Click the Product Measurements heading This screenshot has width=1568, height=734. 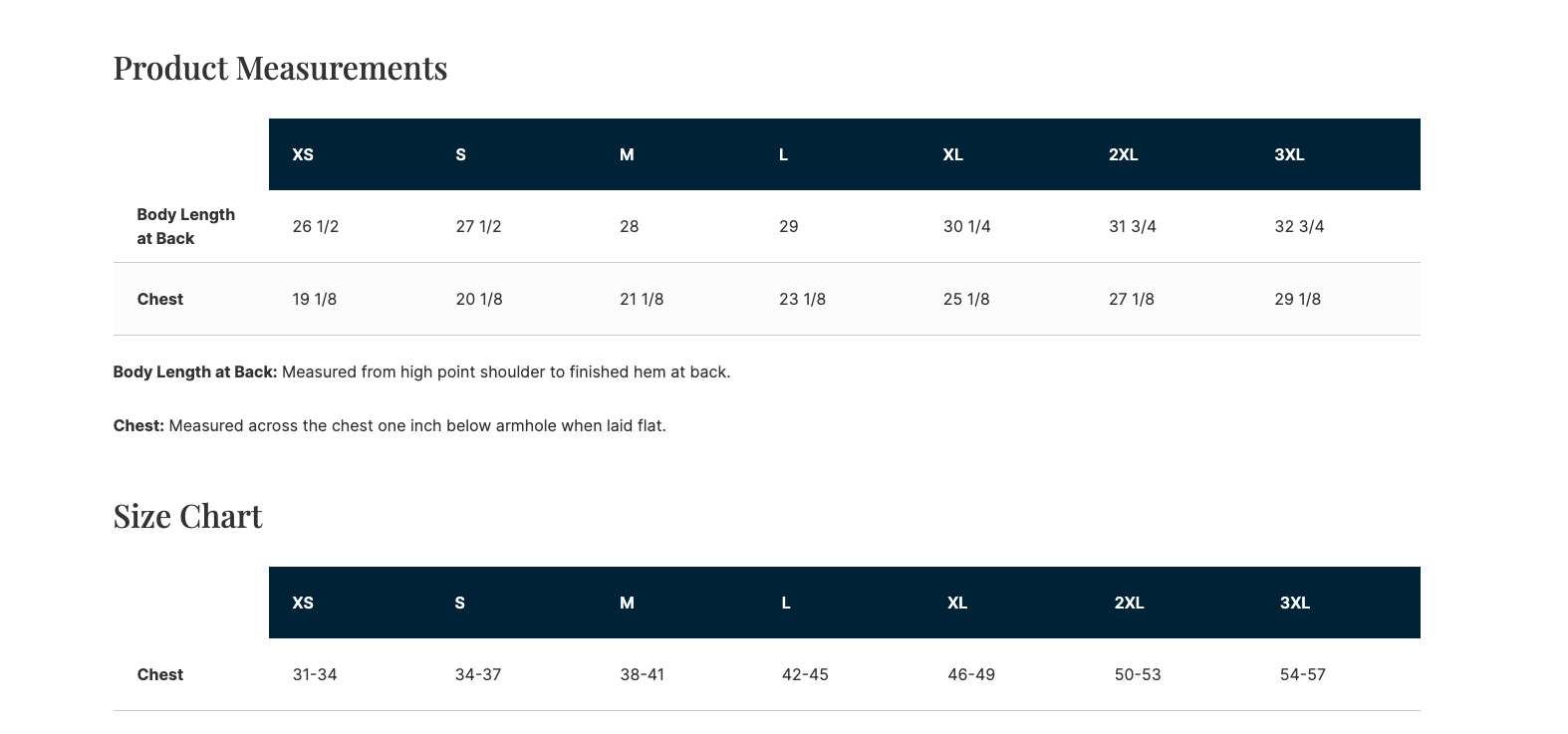click(280, 68)
